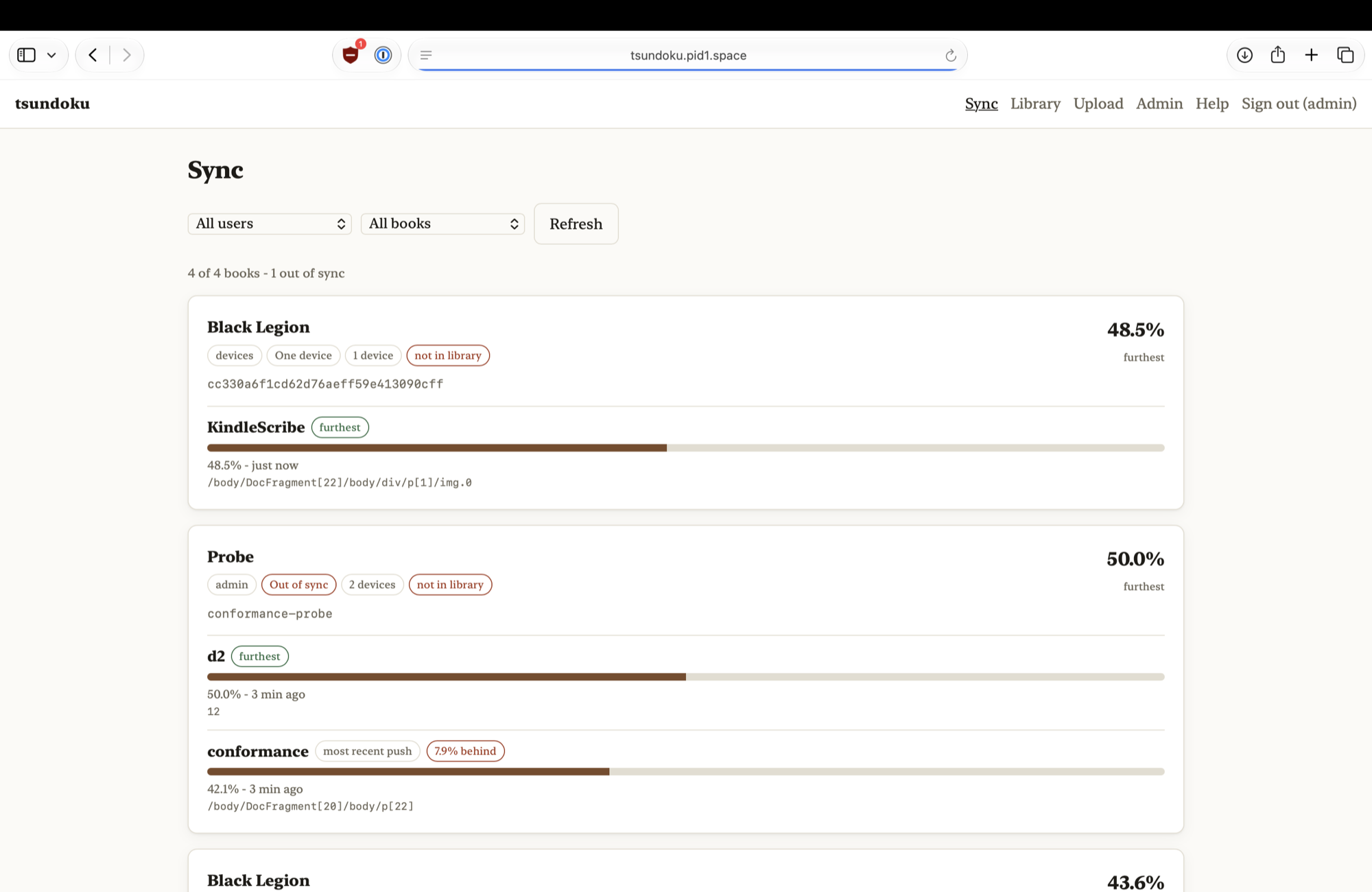Open the Admin nav item
Viewport: 1372px width, 892px height.
pos(1159,104)
